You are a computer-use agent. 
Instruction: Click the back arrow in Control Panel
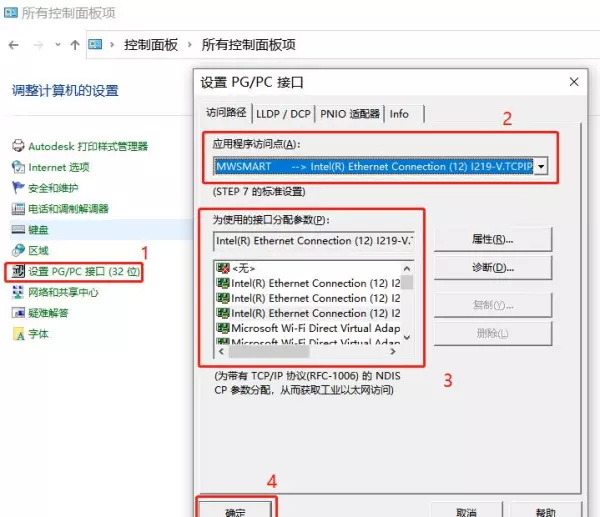point(13,45)
